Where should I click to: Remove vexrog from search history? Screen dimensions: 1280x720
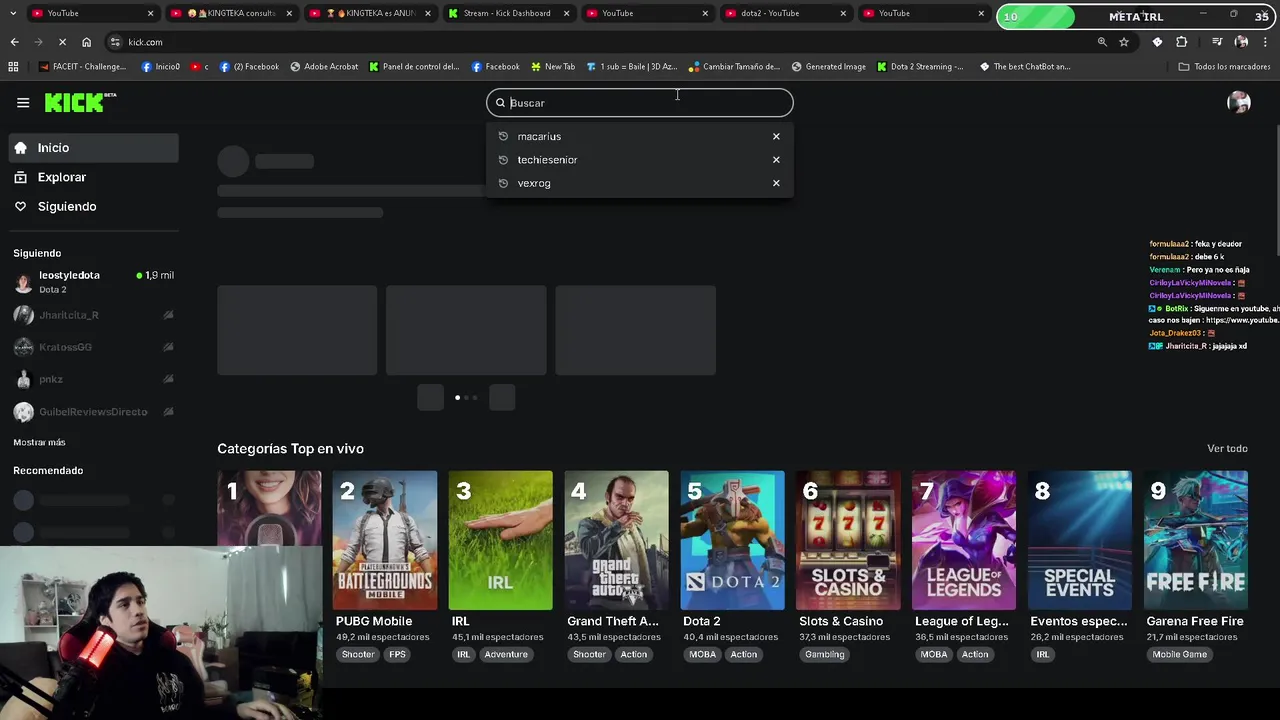776,183
